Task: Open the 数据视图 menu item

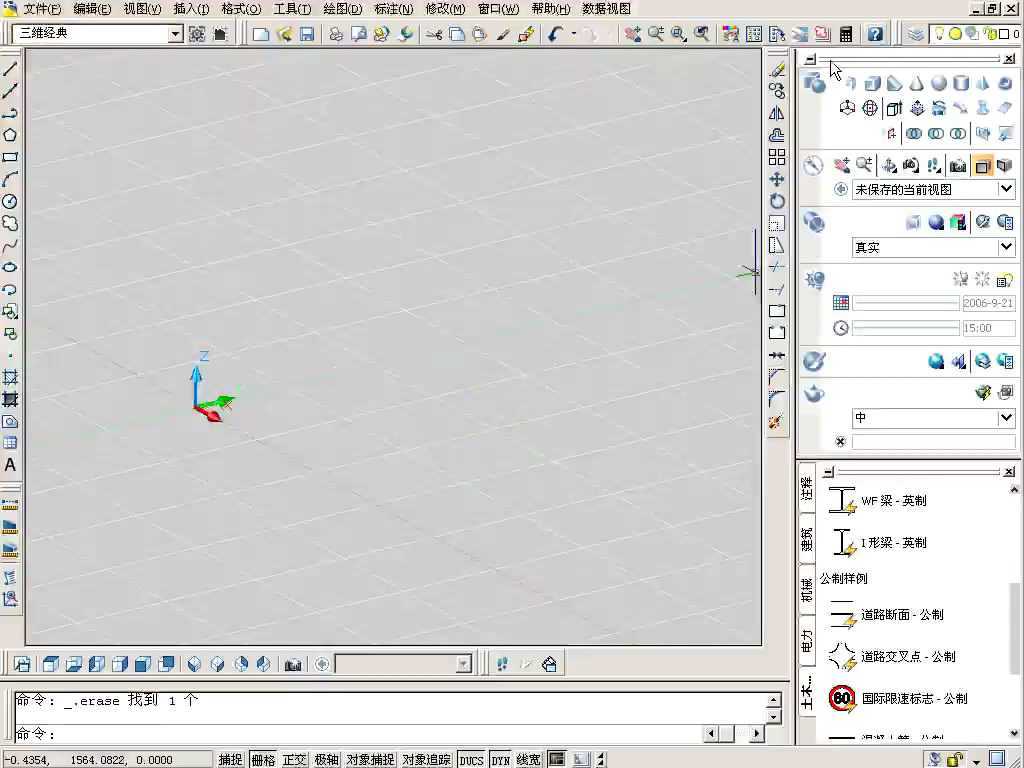Action: (606, 9)
